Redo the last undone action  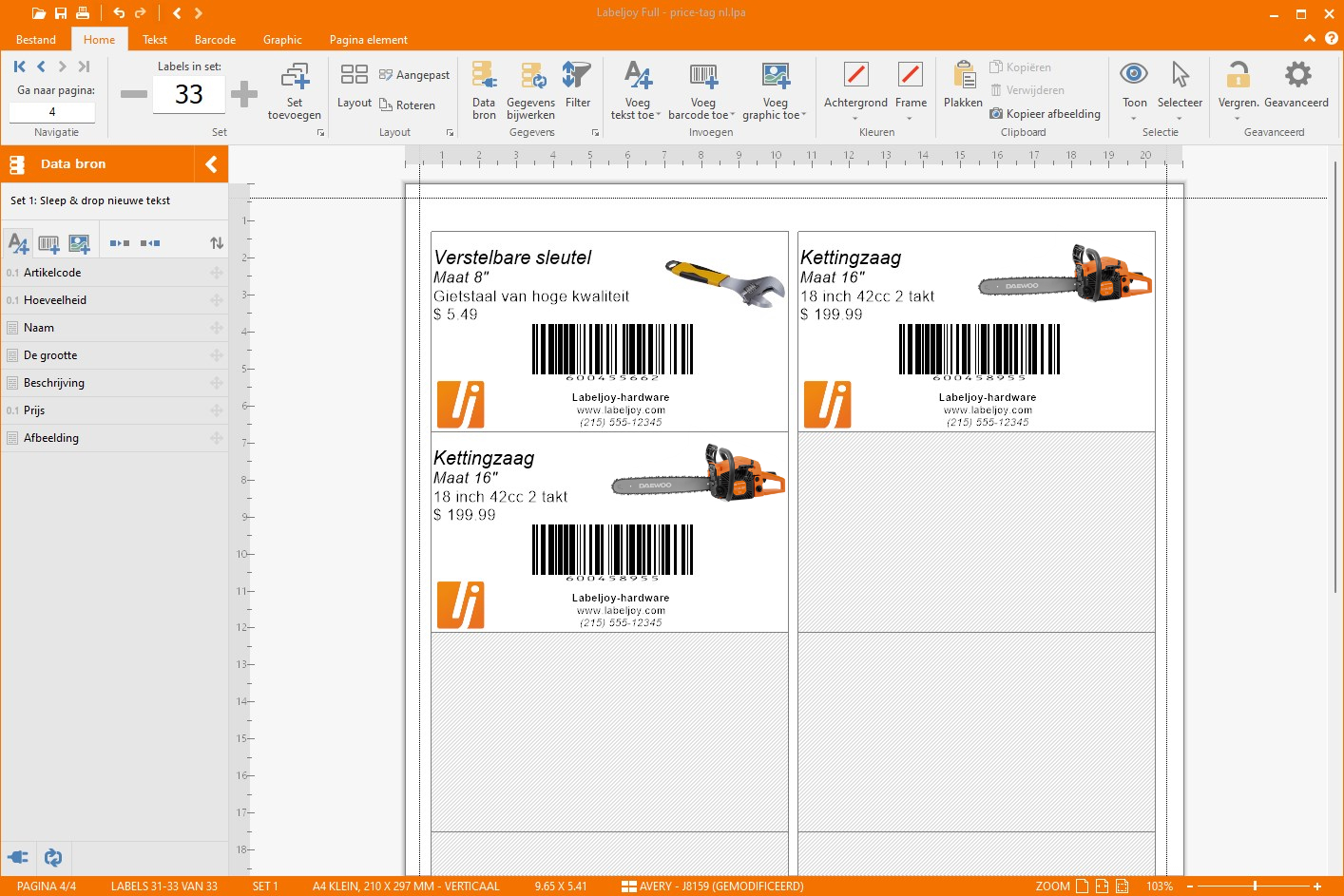[141, 13]
